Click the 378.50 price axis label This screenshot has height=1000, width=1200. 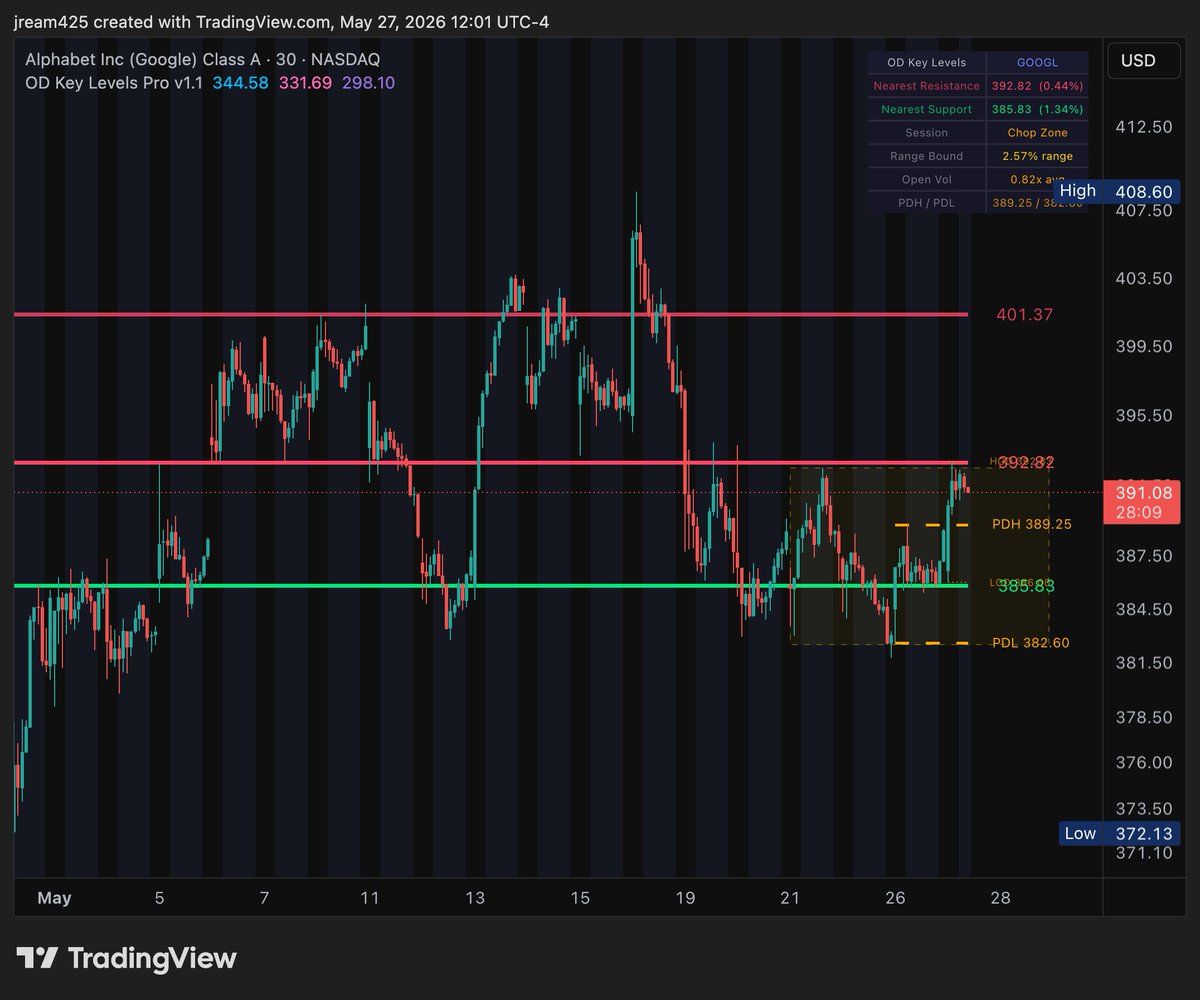(1144, 718)
